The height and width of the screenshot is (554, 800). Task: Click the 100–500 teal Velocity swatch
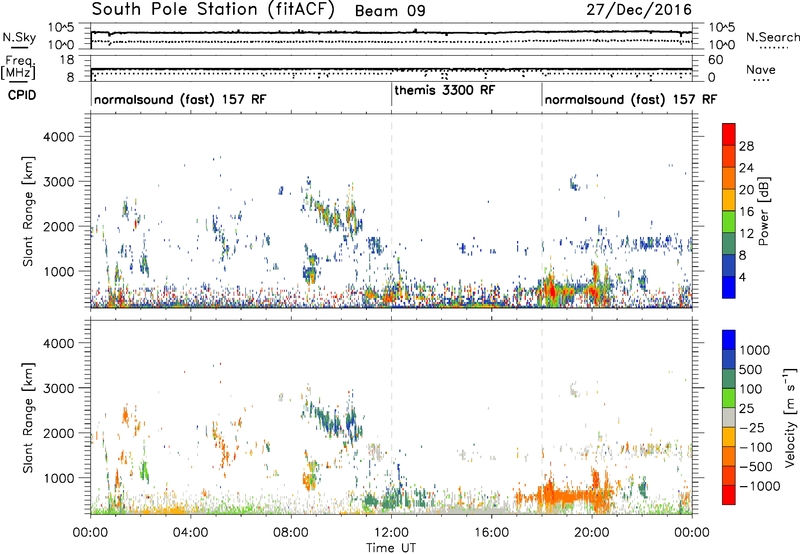[x=729, y=379]
